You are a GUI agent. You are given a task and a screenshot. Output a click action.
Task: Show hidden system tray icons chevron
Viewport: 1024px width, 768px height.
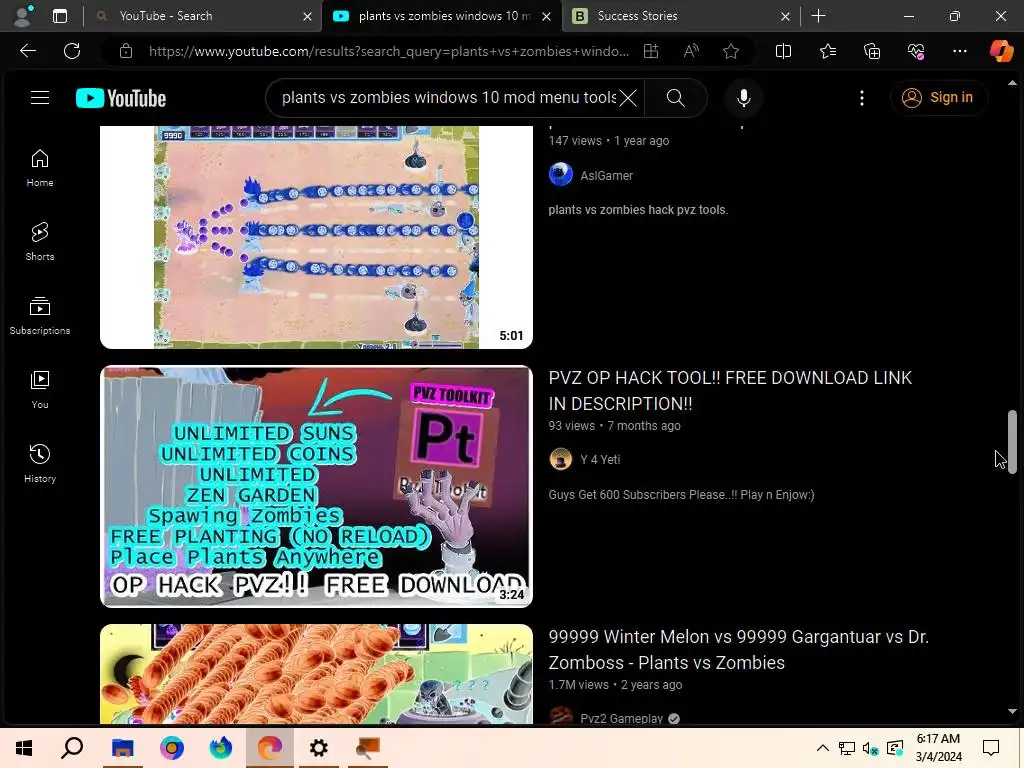[823, 748]
